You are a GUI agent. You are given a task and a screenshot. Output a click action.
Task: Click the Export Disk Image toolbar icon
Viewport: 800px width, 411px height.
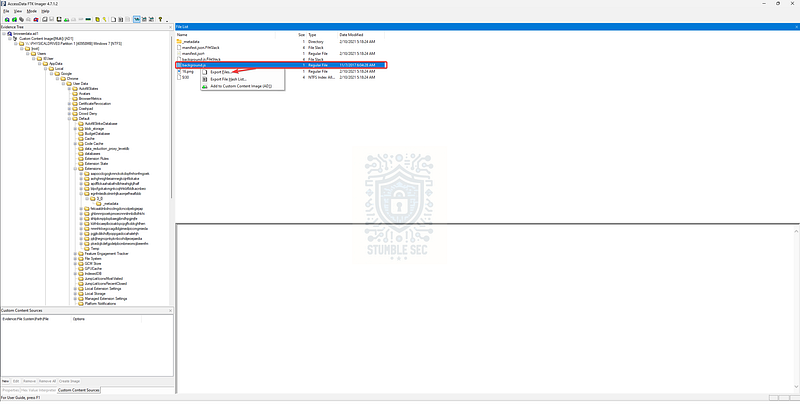pyautogui.click(x=52, y=19)
